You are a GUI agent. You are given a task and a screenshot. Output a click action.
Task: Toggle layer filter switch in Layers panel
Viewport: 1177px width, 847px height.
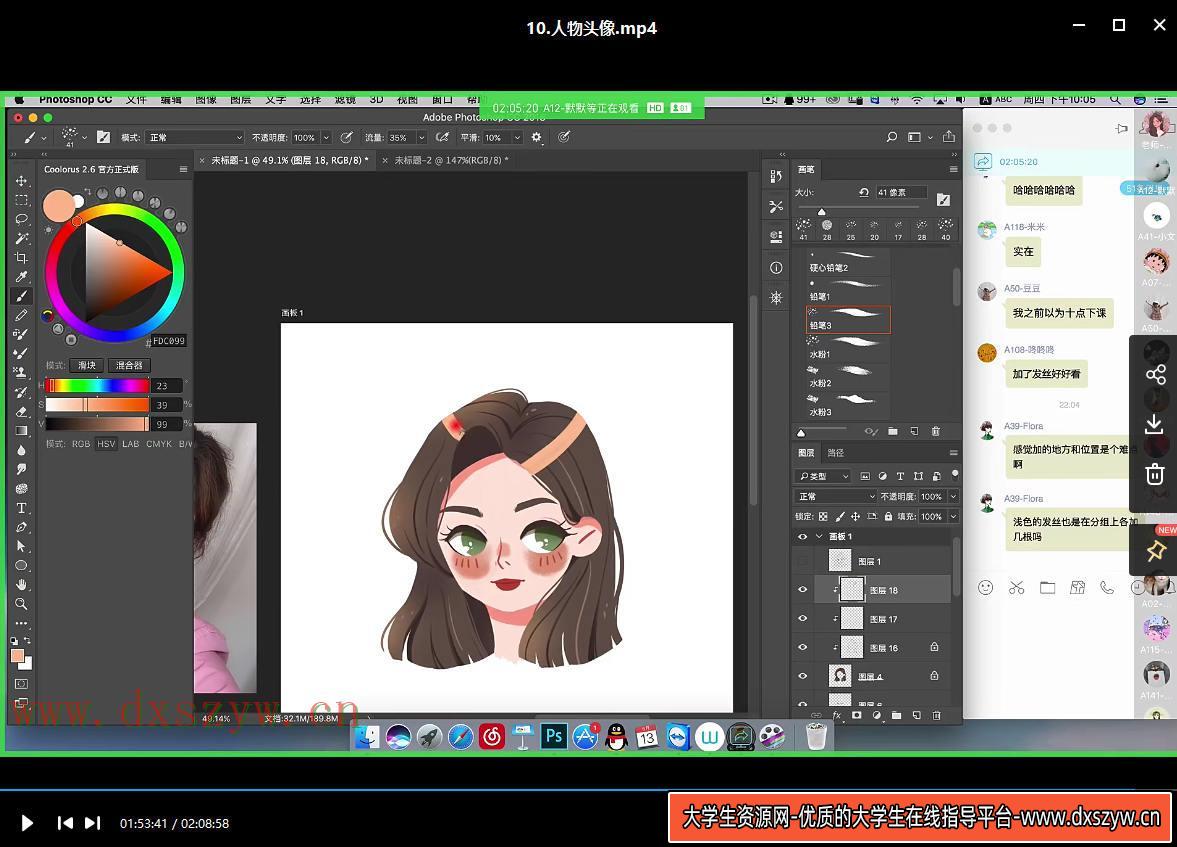(955, 475)
